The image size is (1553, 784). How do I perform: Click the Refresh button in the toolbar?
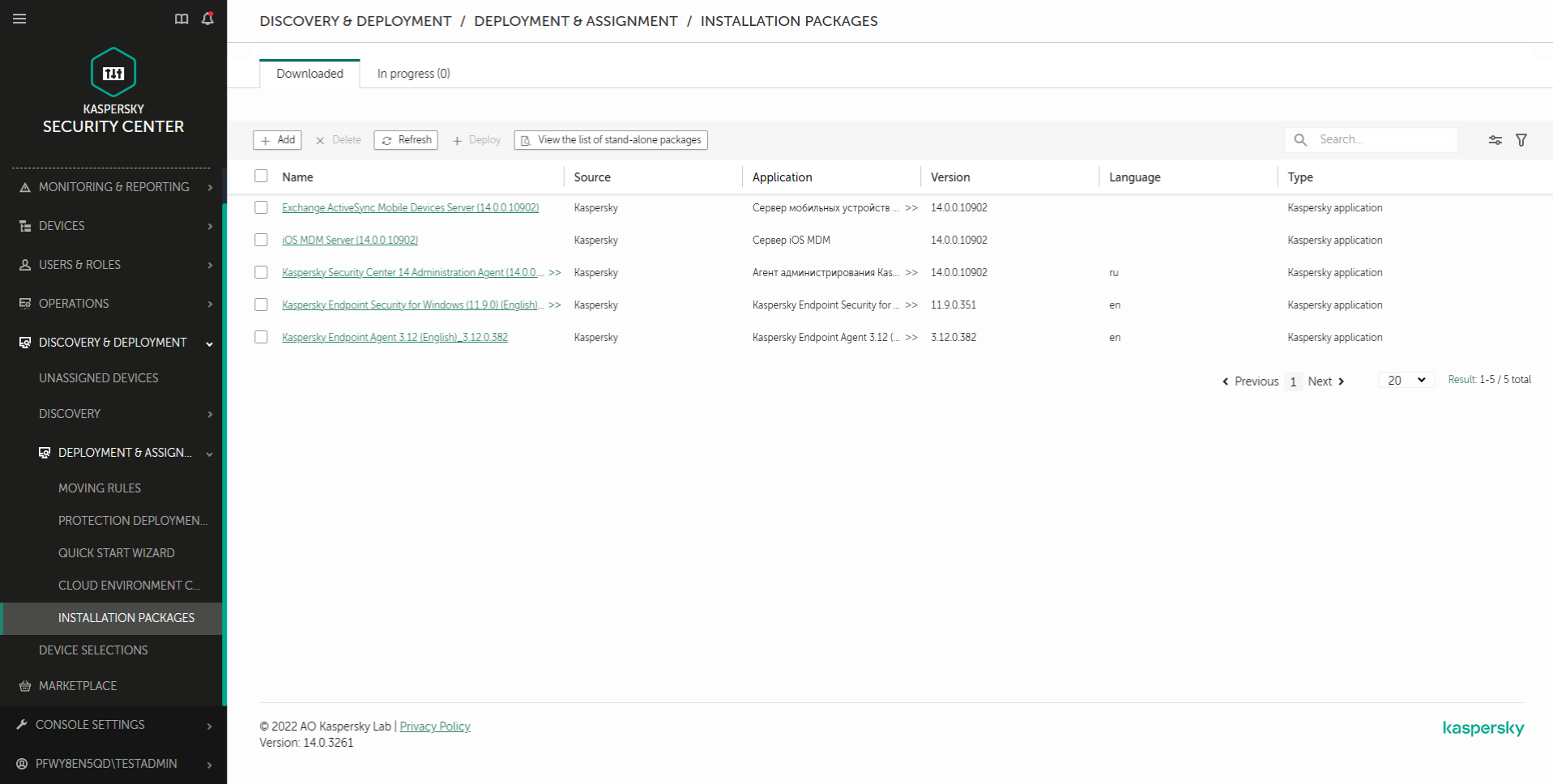click(405, 139)
